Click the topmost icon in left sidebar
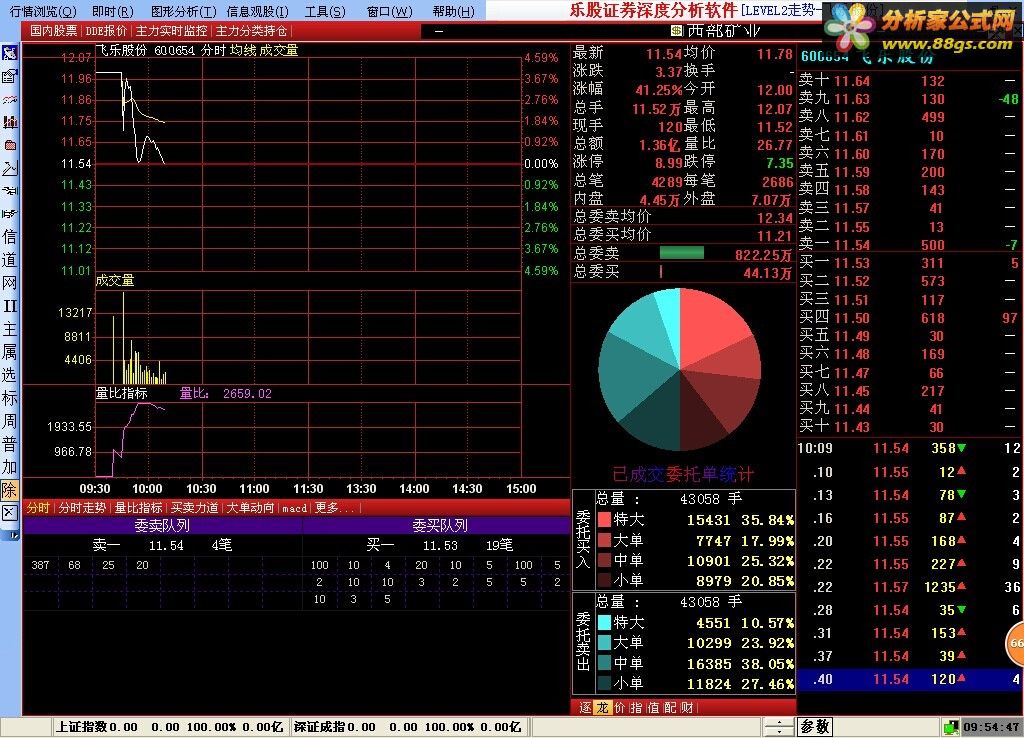Screen dimensions: 1024x738 (x=9, y=54)
